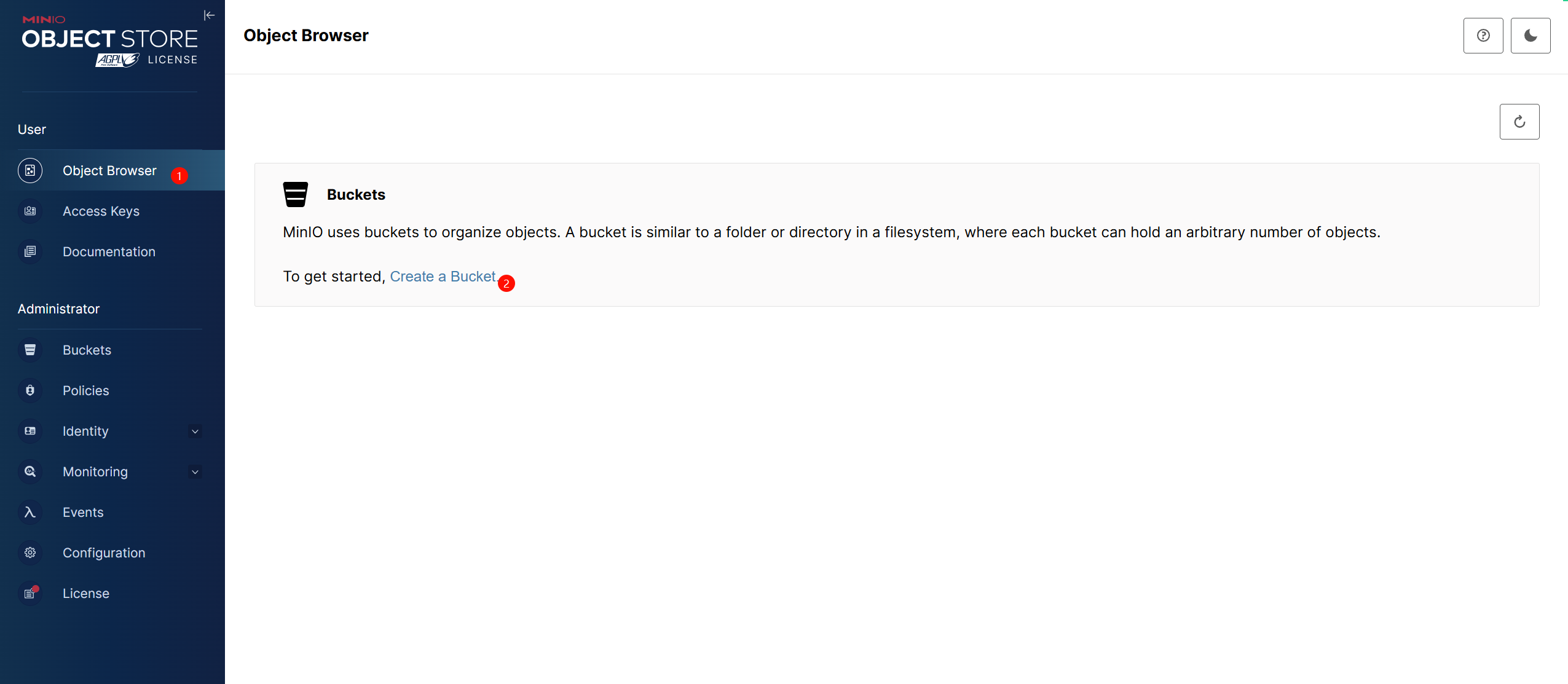Click the Configuration gear icon
This screenshot has height=684, width=1568.
point(30,553)
